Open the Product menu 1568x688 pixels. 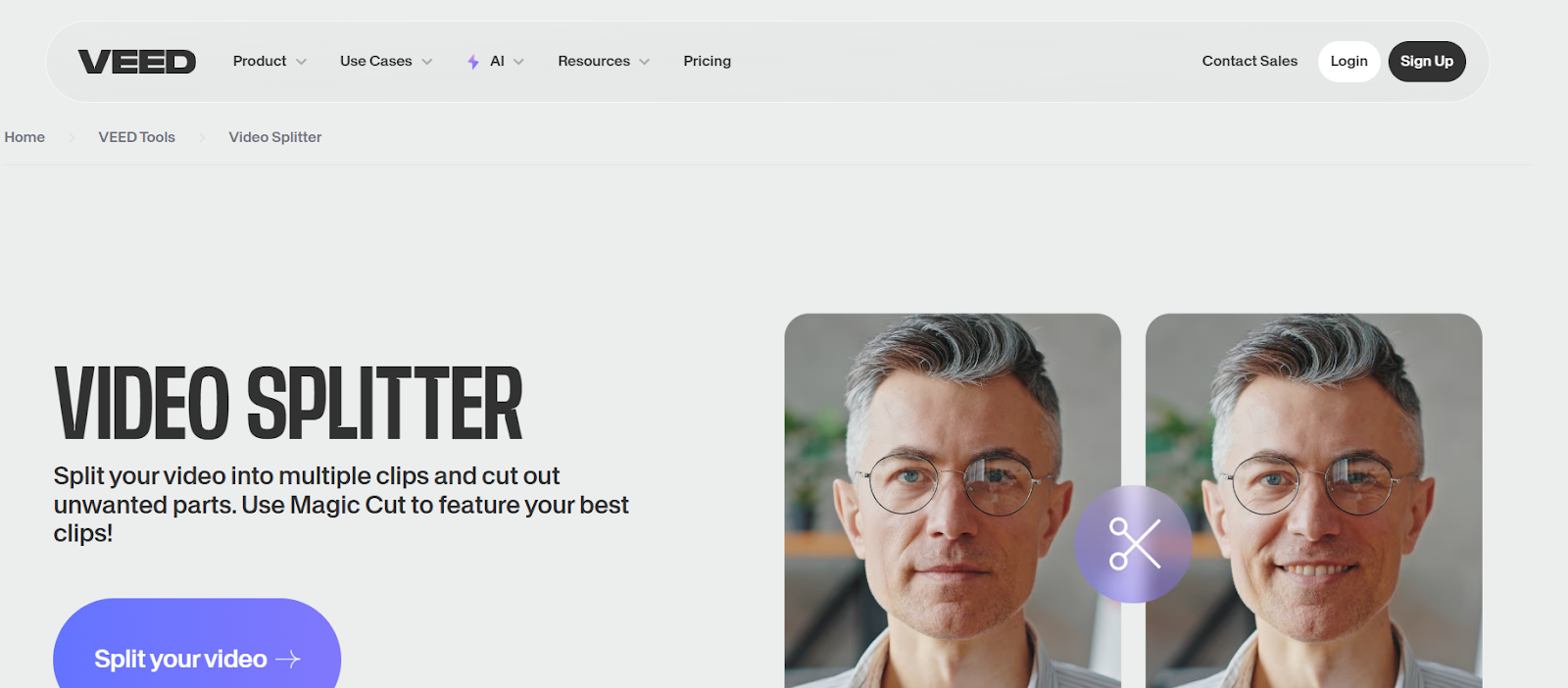[x=260, y=61]
